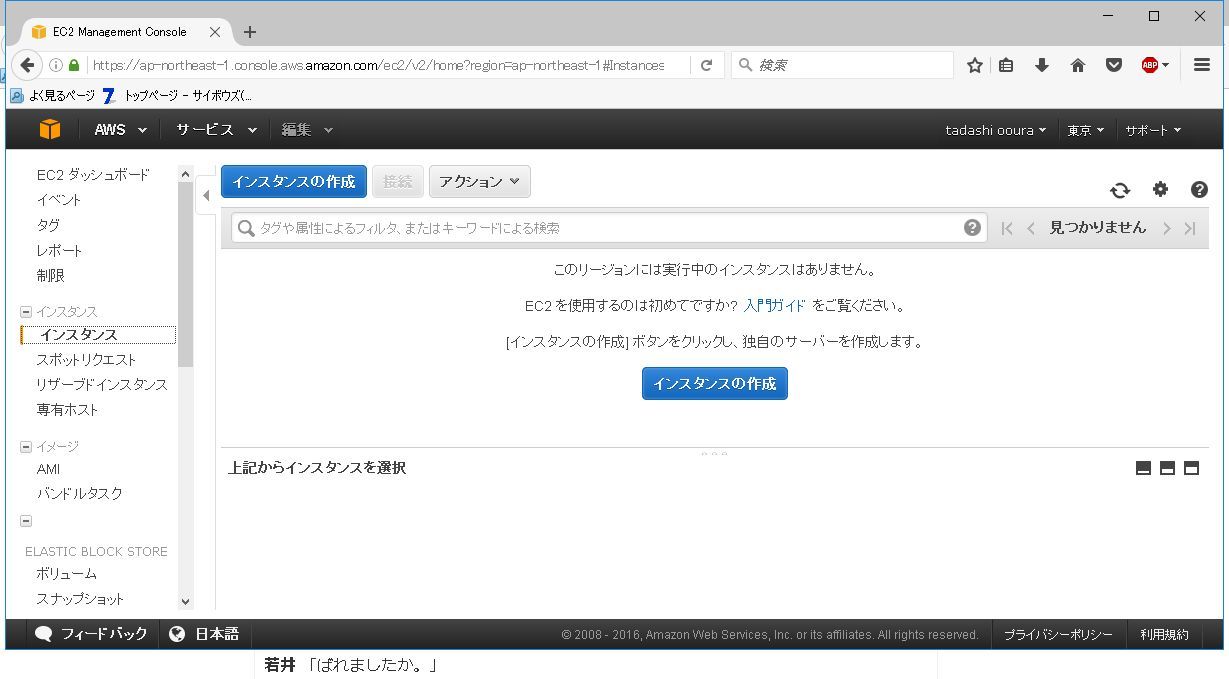Collapse the インスタンス sidebar section
Viewport: 1229px width, 679px height.
26,312
